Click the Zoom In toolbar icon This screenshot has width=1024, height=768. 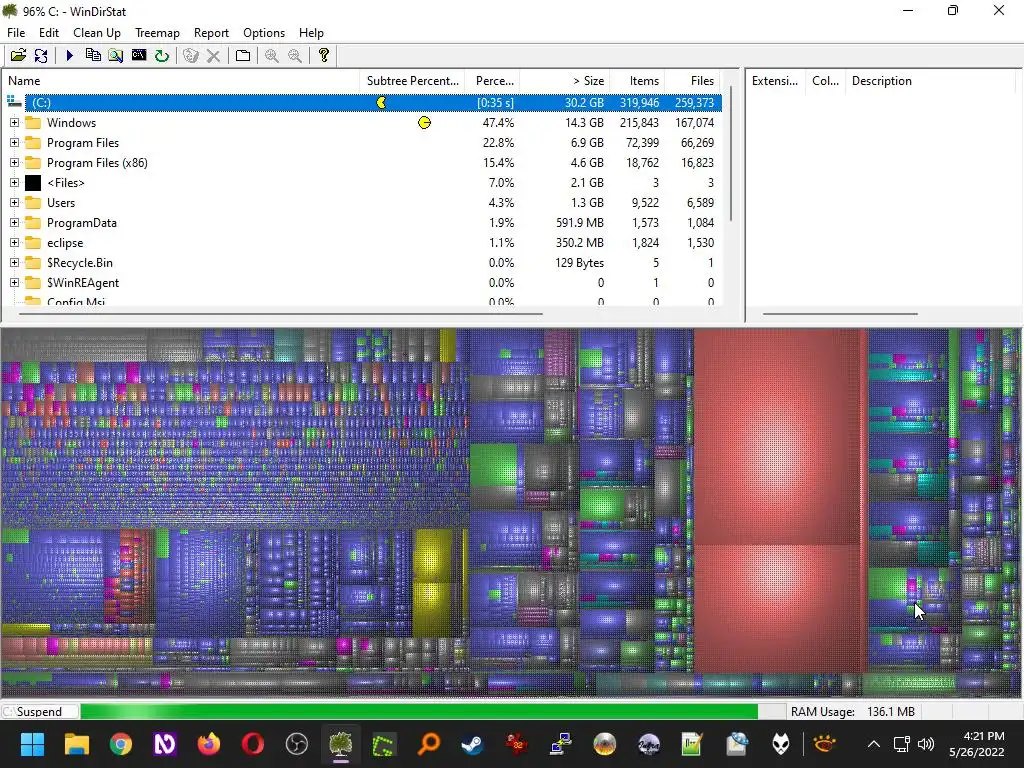coord(272,56)
